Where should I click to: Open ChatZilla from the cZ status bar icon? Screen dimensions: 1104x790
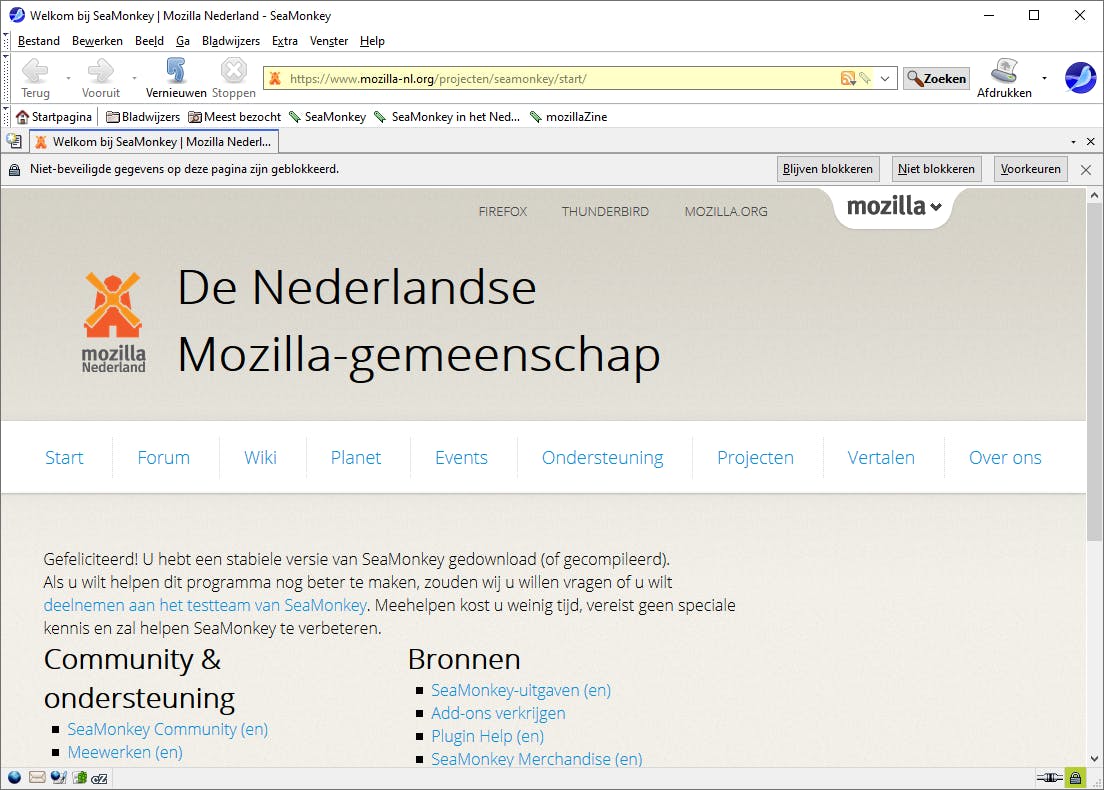click(x=99, y=778)
